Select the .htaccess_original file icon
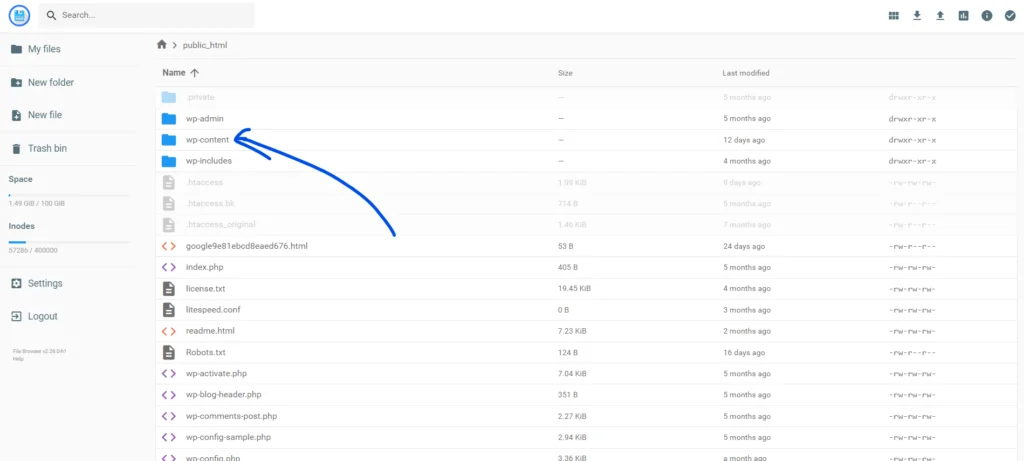 (168, 224)
